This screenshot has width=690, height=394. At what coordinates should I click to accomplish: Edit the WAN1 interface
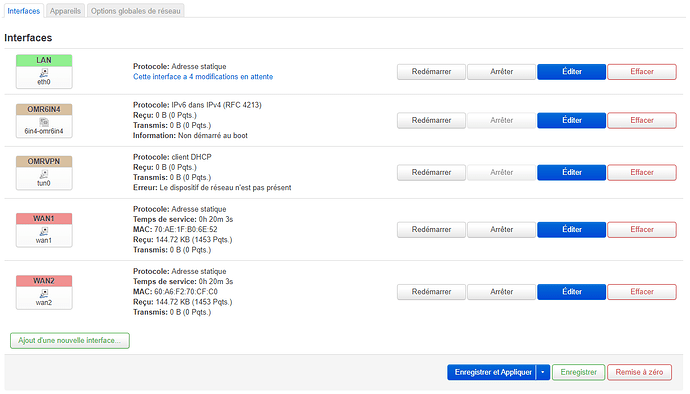(572, 230)
